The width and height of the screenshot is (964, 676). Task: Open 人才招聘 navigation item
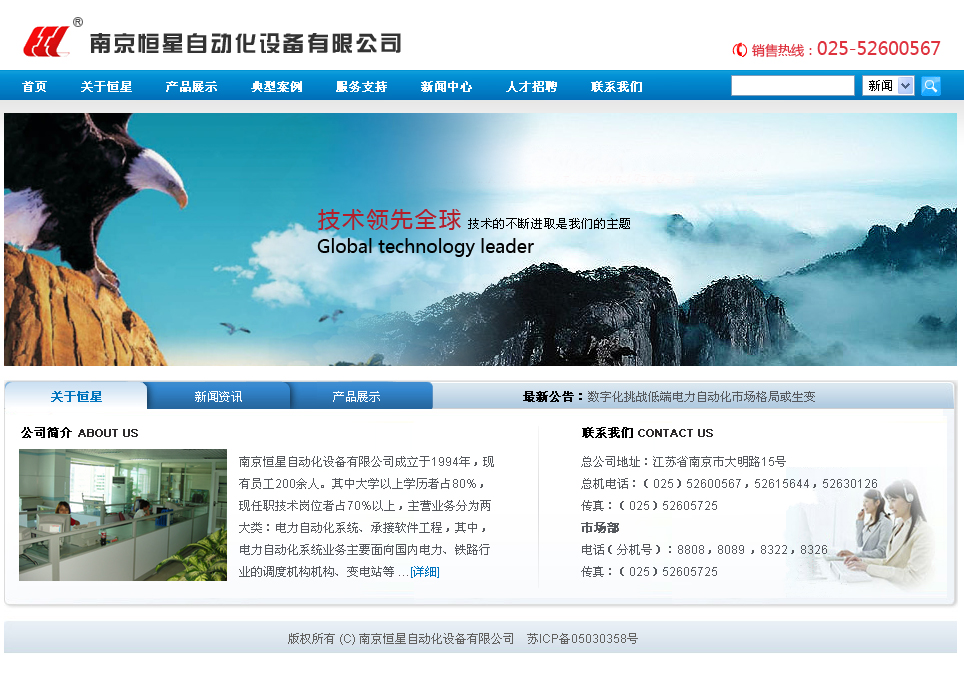coord(531,87)
